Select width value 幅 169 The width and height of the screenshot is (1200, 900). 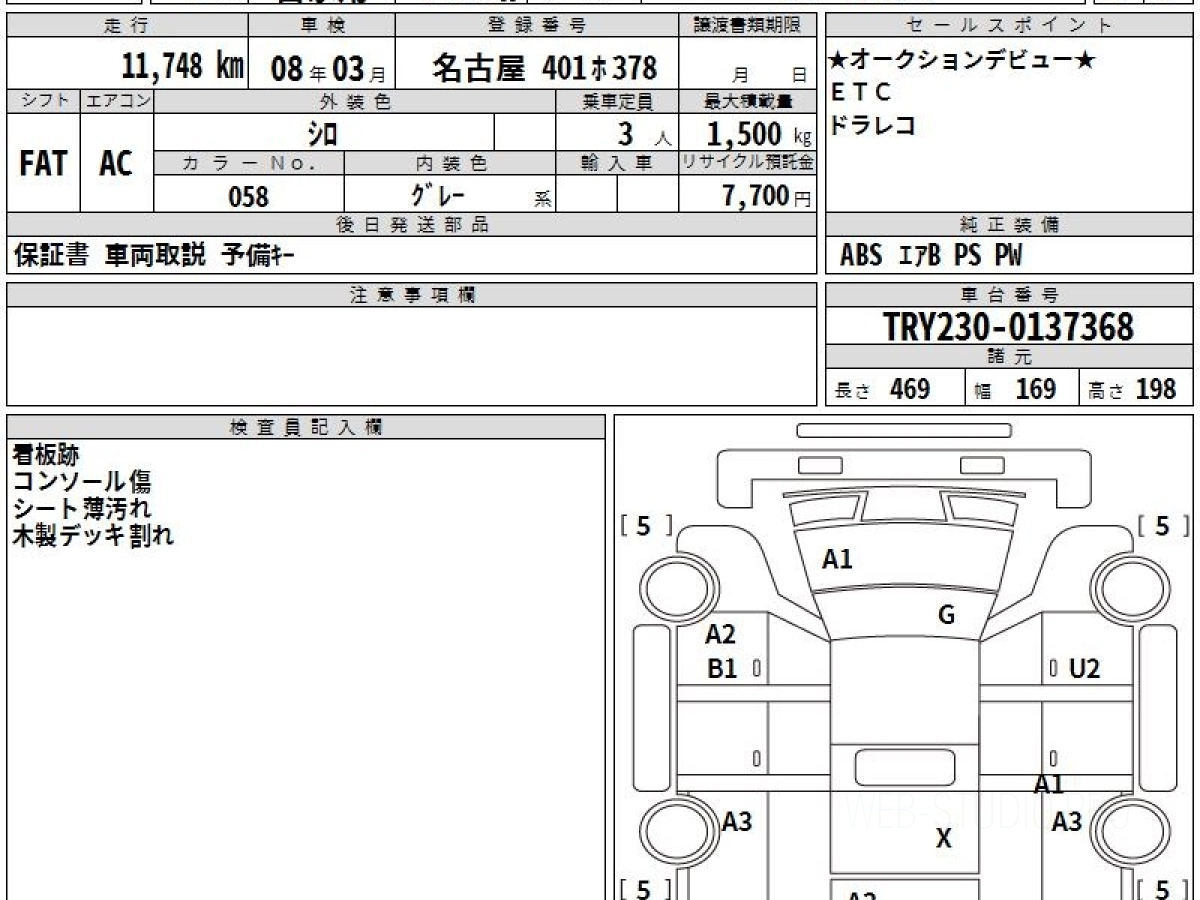pos(1015,389)
